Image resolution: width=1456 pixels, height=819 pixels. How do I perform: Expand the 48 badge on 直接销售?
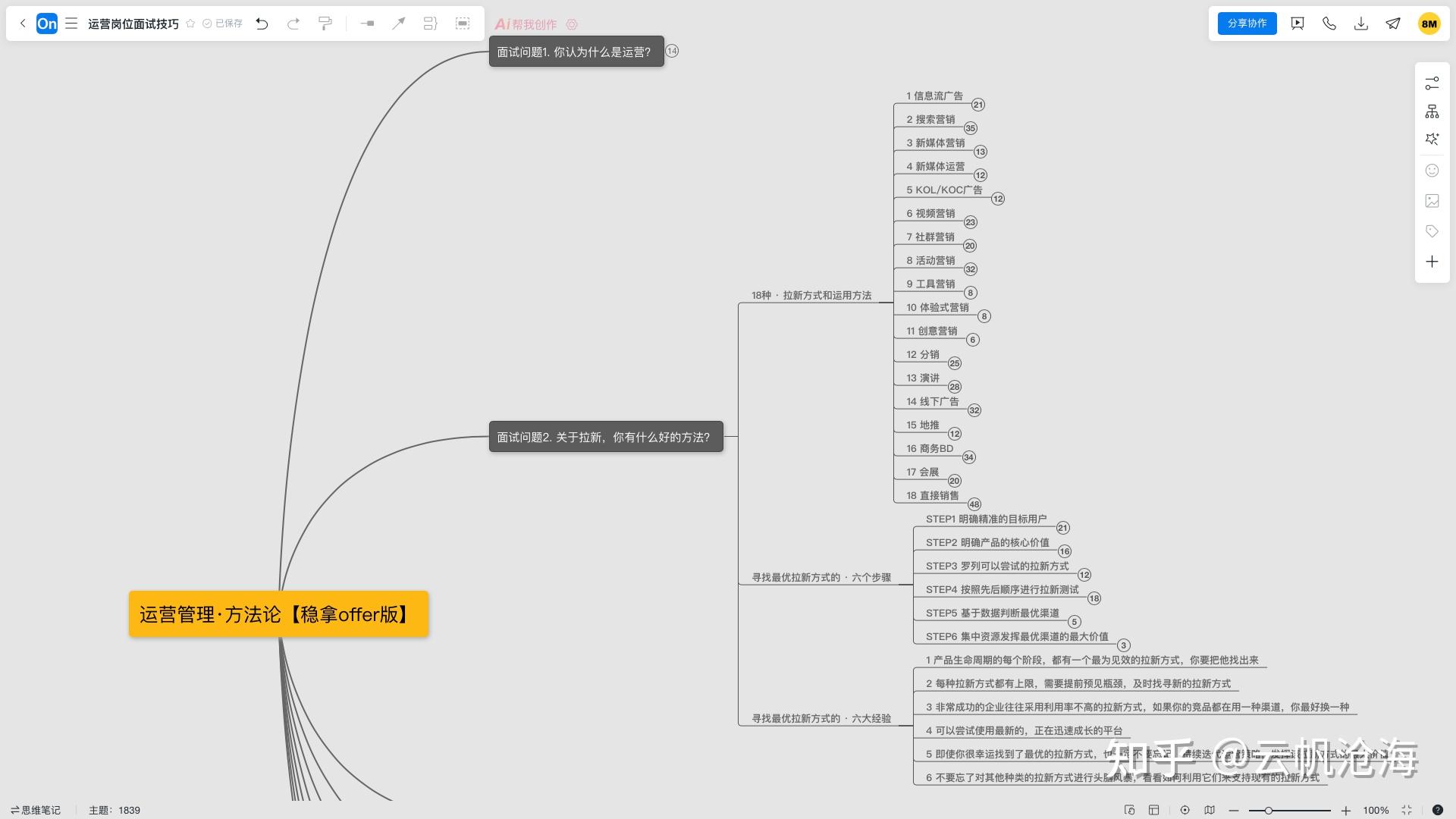click(x=974, y=504)
